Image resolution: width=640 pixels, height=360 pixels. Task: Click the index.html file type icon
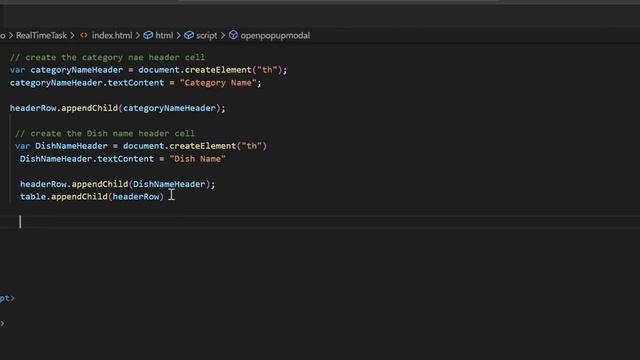pos(84,36)
